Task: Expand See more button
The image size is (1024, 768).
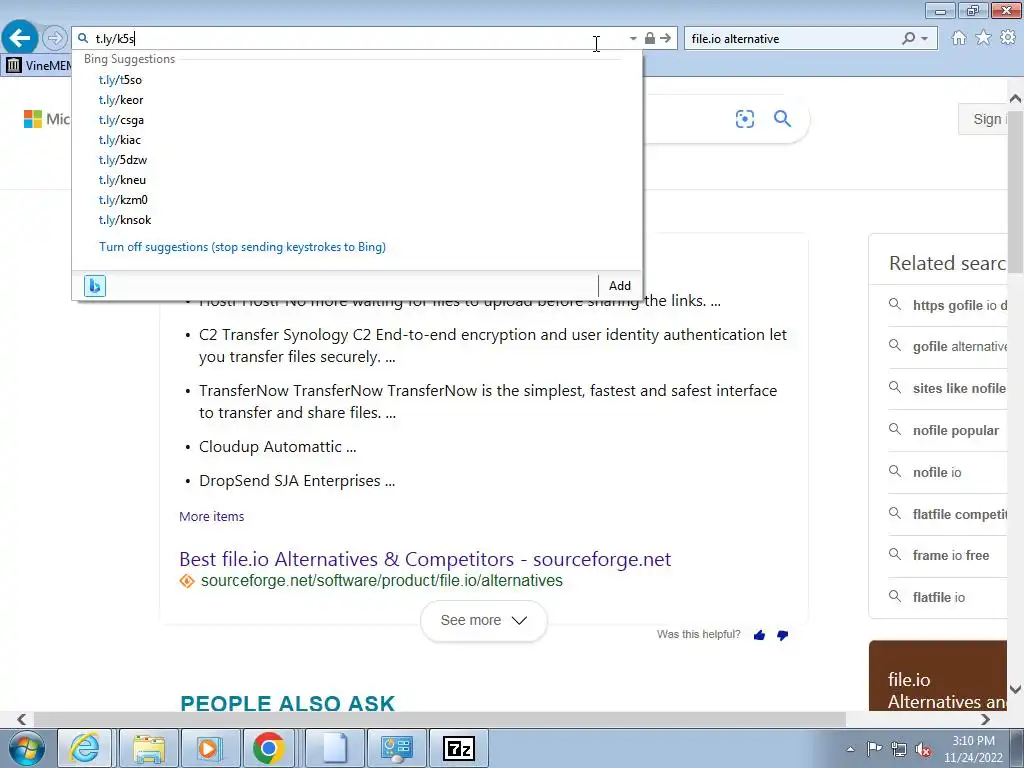Action: [483, 620]
